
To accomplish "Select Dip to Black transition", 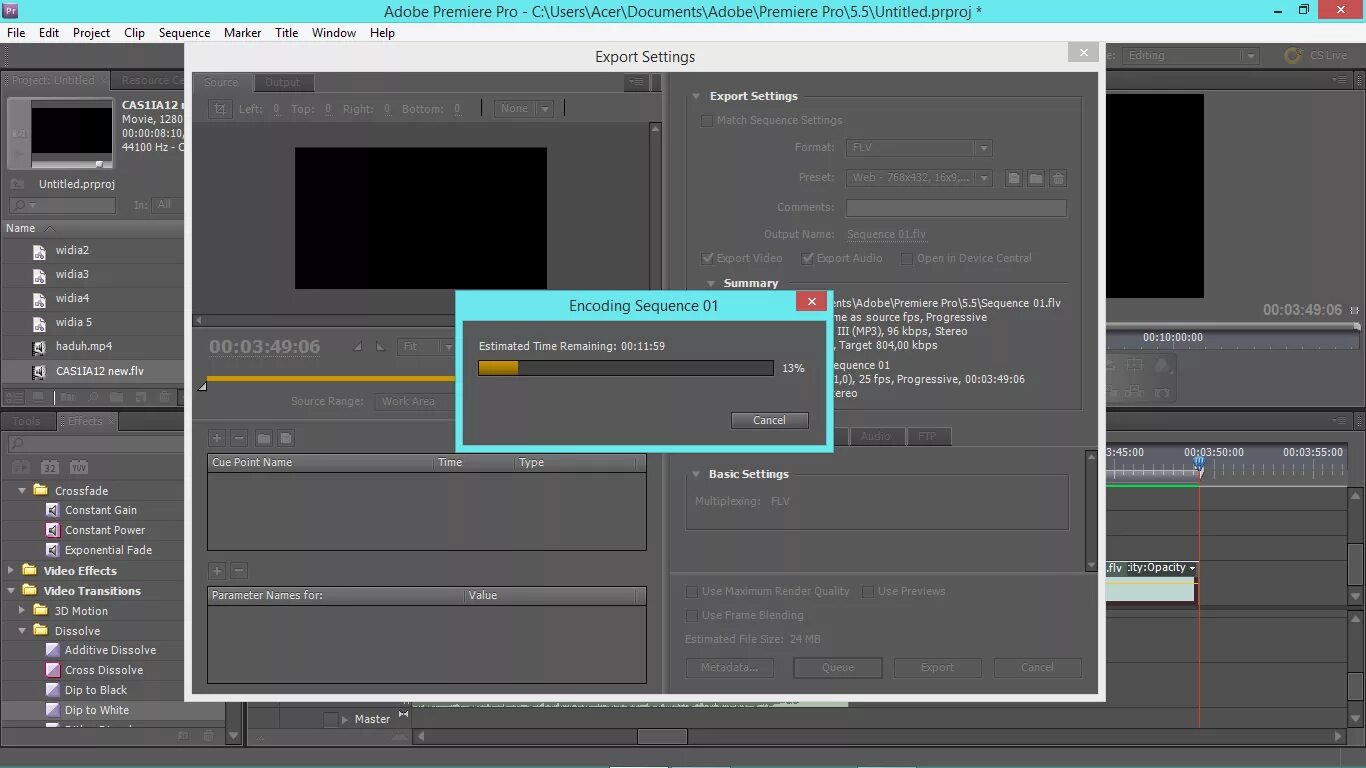I will (96, 690).
